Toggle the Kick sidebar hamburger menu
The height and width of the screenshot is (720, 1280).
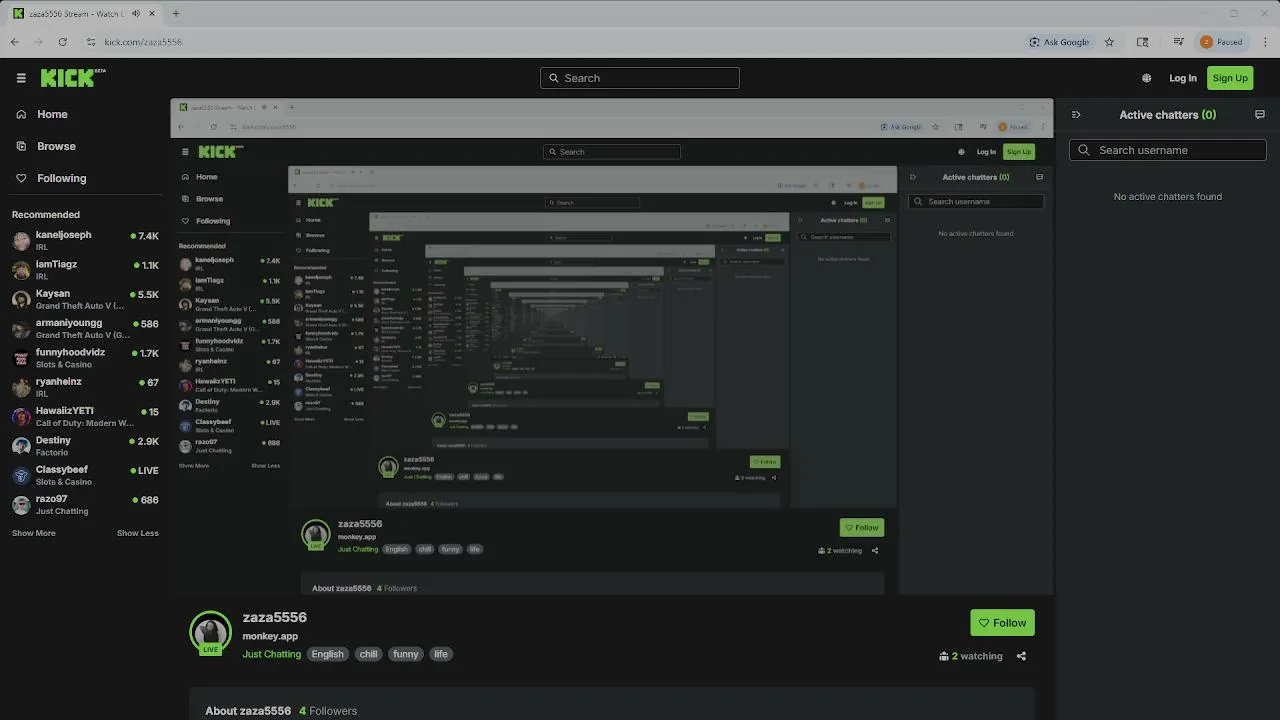21,78
